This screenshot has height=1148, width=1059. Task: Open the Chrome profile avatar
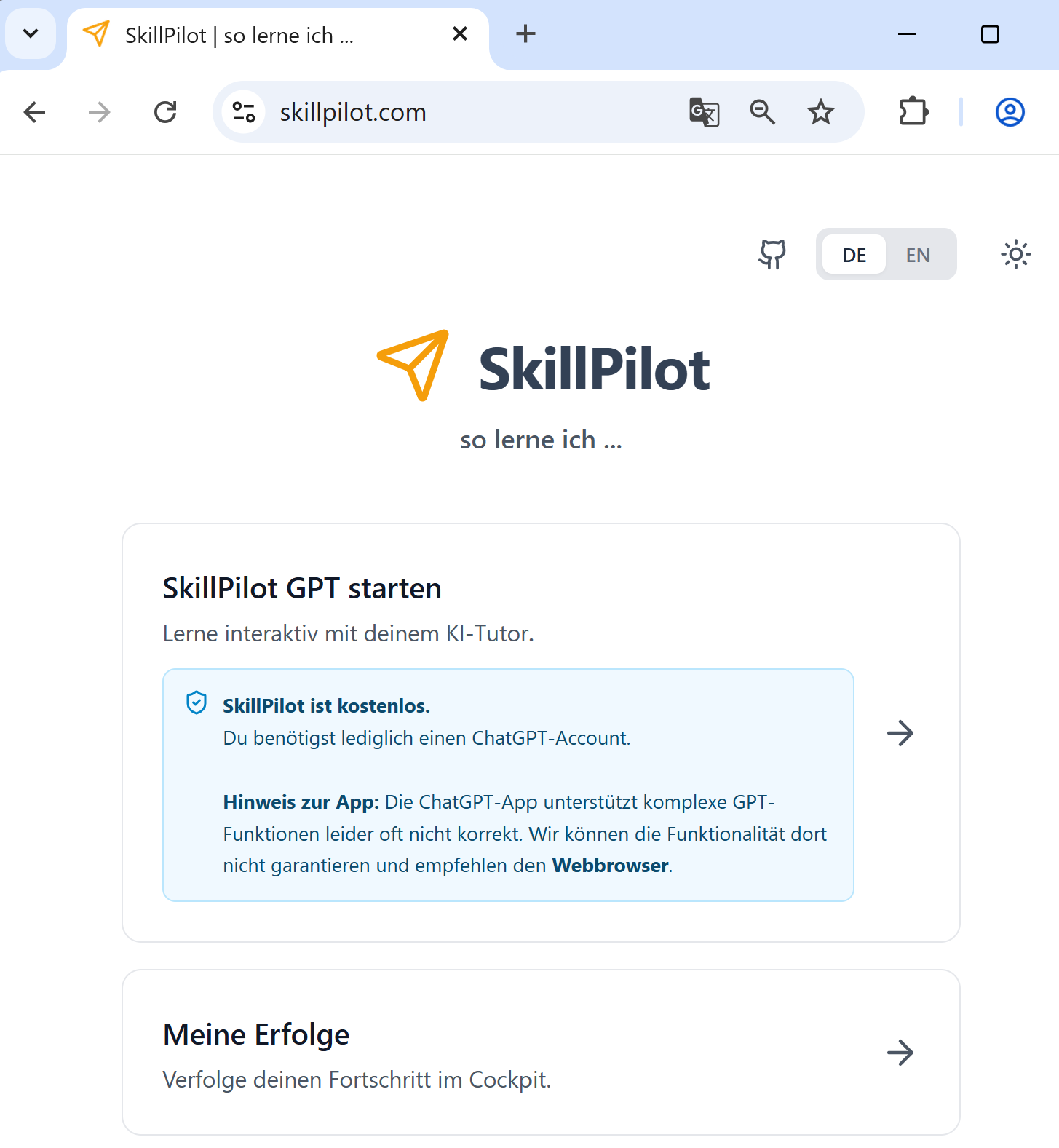(x=1010, y=112)
